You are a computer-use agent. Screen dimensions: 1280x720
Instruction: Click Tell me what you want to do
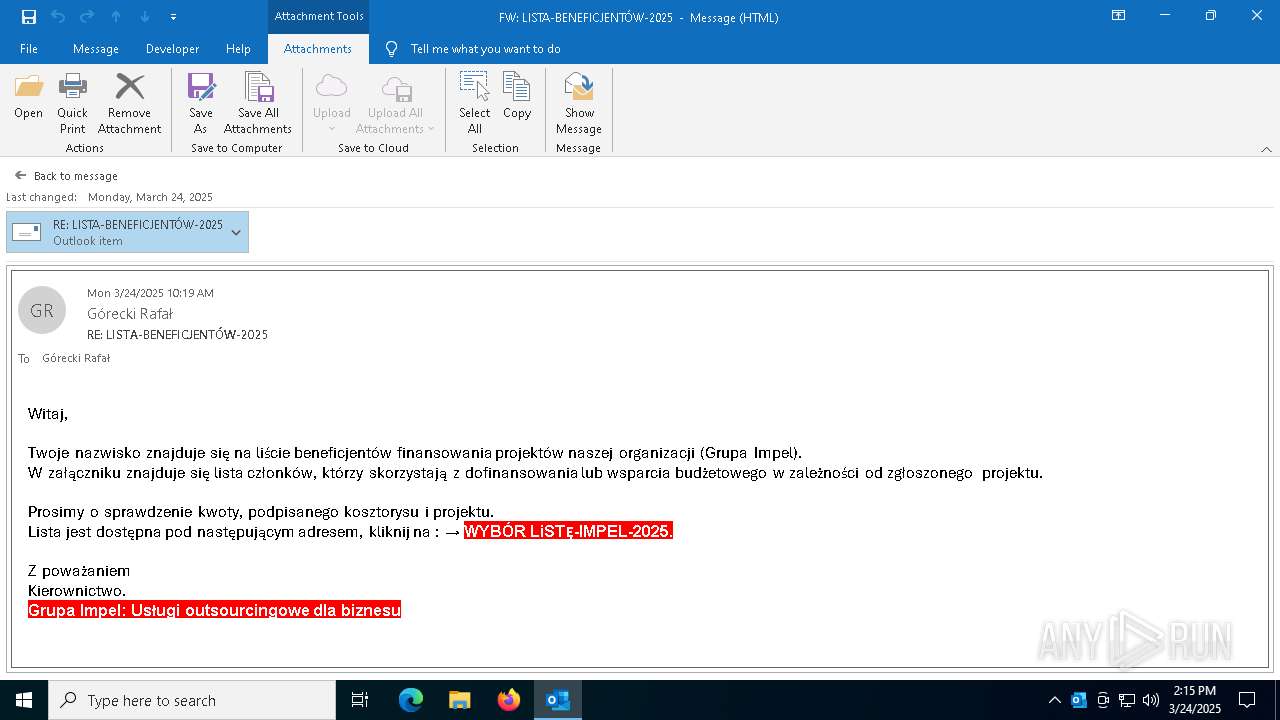485,49
